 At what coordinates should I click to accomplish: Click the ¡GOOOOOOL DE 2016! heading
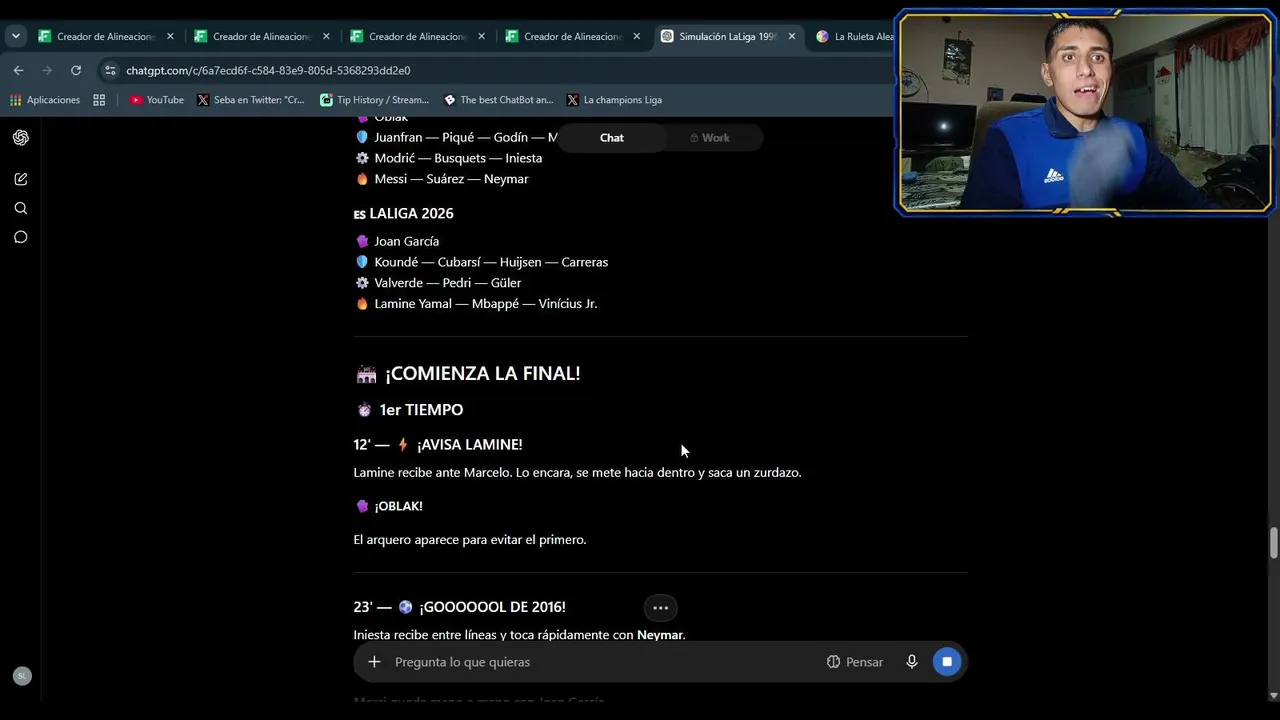(x=492, y=607)
